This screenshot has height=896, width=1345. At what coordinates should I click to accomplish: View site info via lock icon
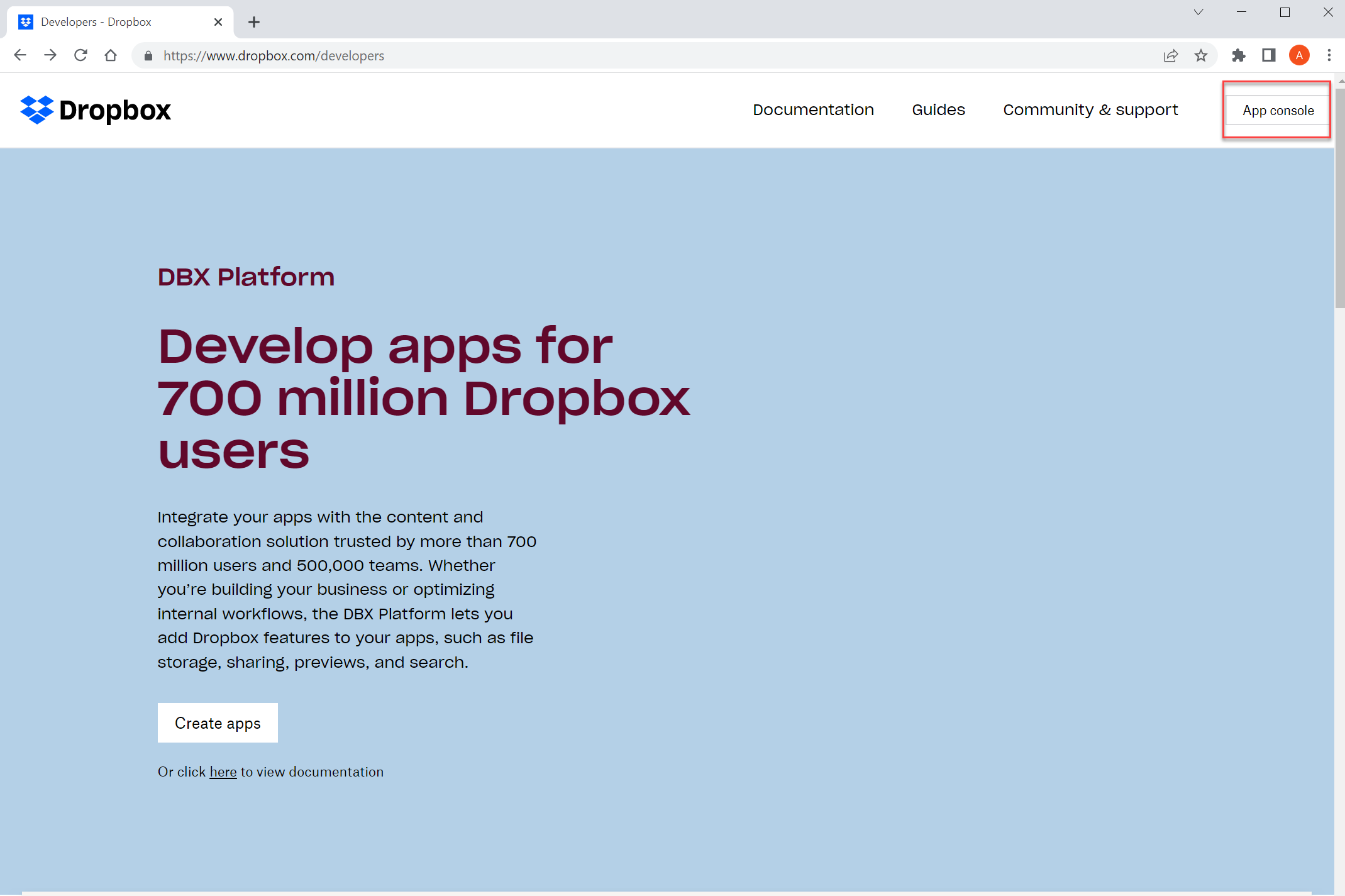pos(148,55)
